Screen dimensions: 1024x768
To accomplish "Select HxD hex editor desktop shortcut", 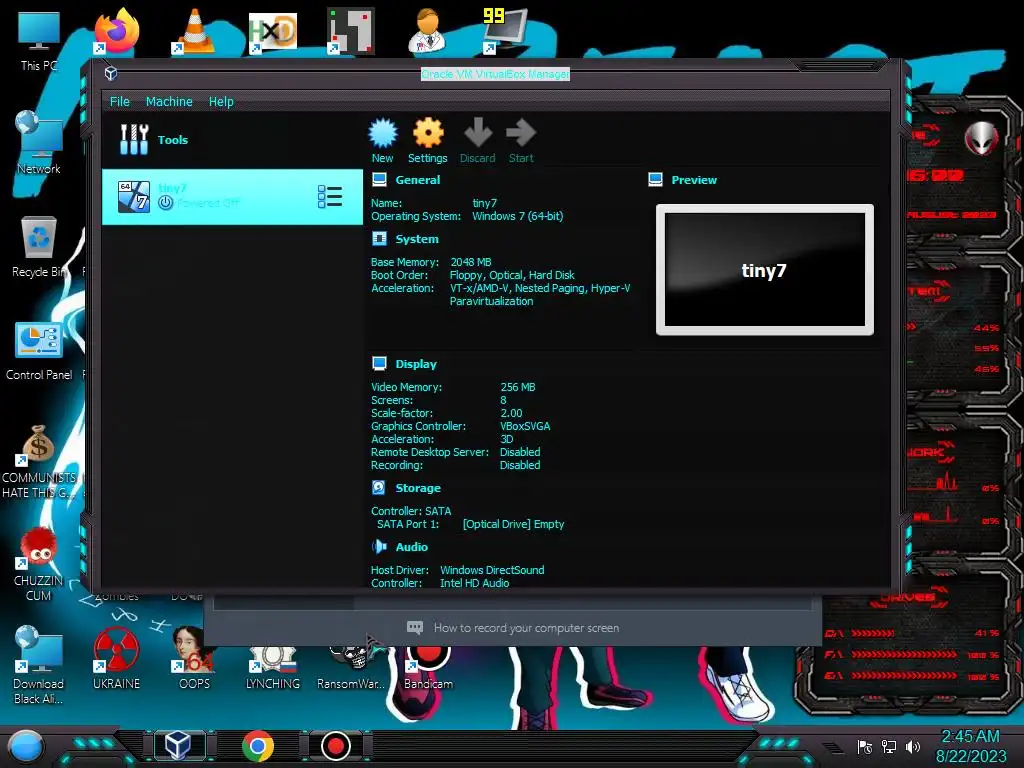I will (273, 32).
